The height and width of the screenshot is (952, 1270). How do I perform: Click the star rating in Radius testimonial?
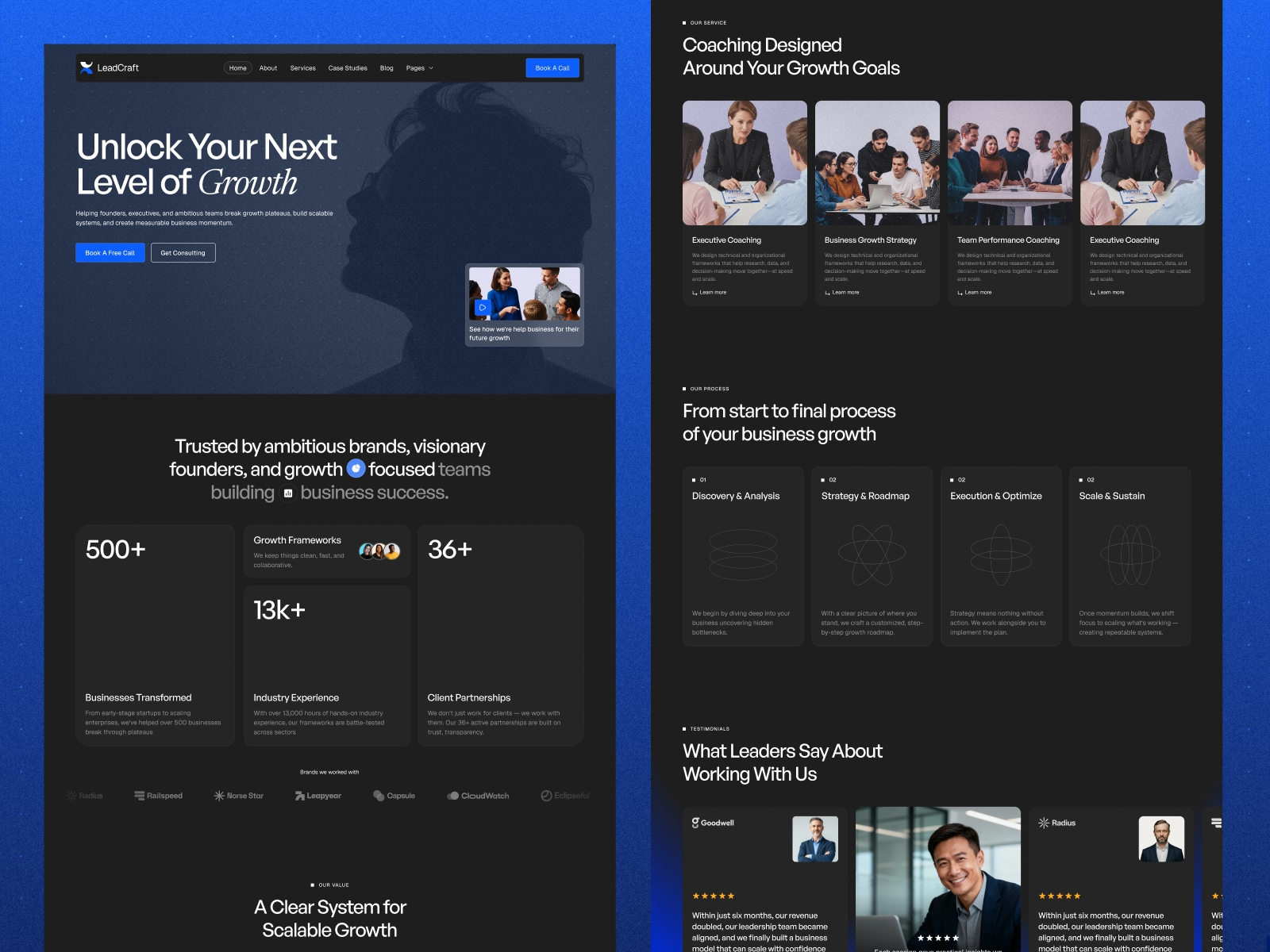point(1060,896)
